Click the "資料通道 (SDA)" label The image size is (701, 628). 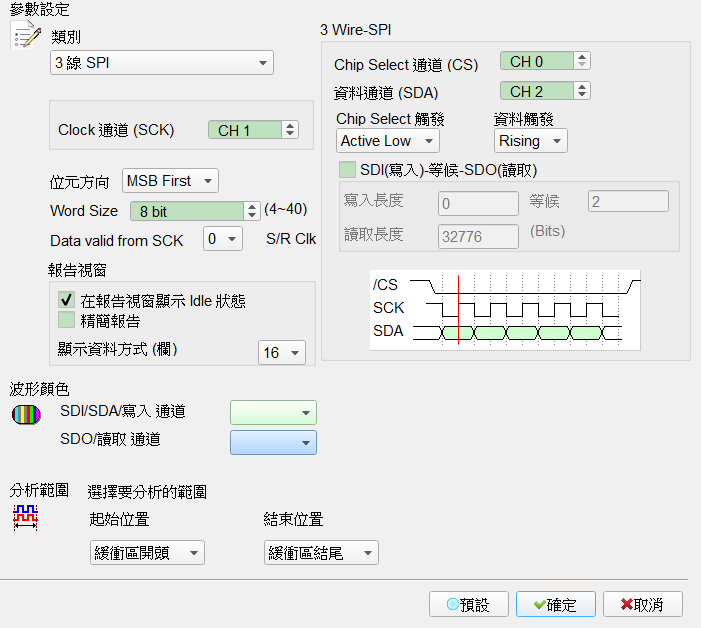click(x=386, y=93)
